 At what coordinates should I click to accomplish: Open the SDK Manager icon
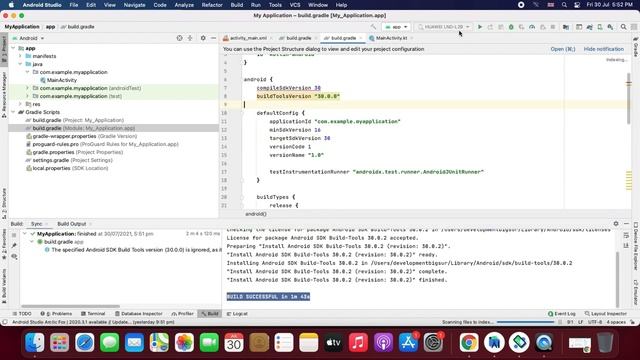(610, 27)
